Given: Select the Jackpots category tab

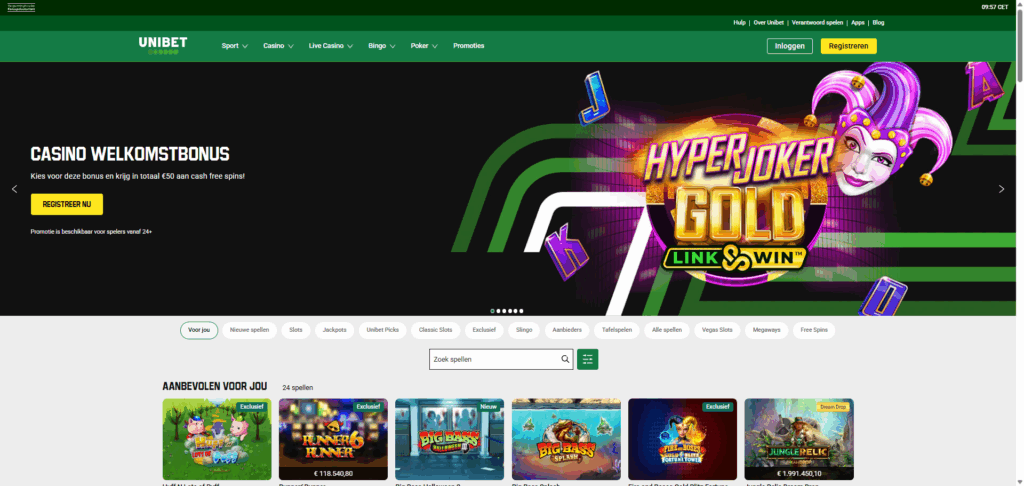Looking at the screenshot, I should [334, 331].
